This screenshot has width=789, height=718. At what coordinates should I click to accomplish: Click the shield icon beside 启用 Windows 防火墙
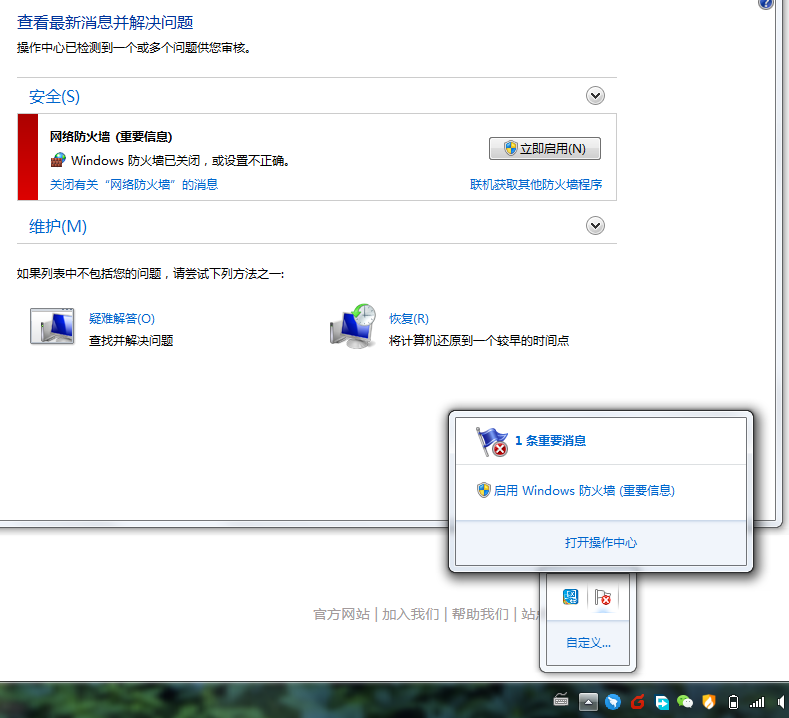coord(484,490)
